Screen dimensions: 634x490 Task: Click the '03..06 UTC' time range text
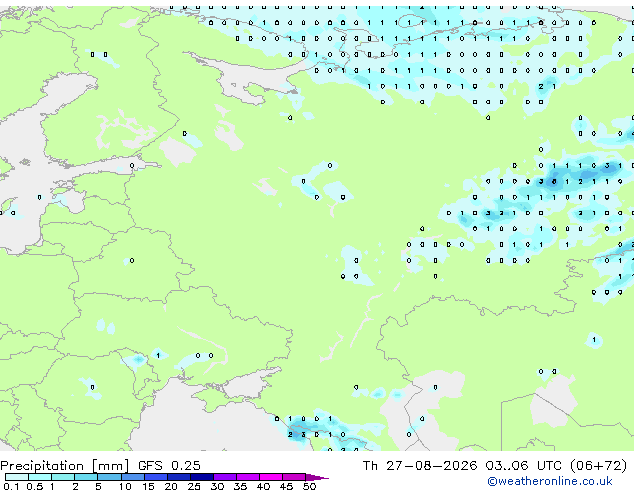pyautogui.click(x=523, y=466)
